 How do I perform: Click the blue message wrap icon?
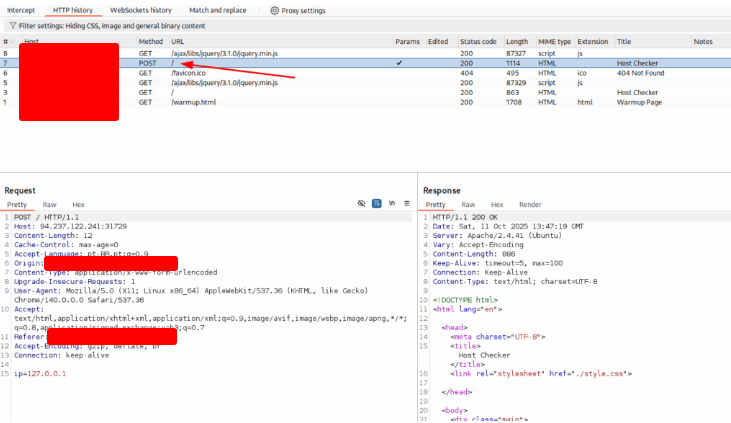tap(377, 204)
